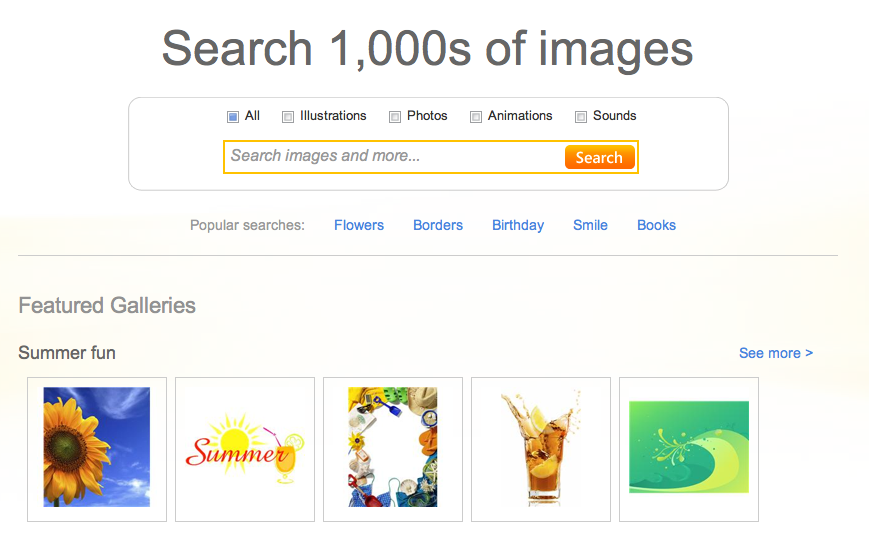The height and width of the screenshot is (547, 869).
Task: Enable the Illustrations checkbox
Action: tap(288, 117)
